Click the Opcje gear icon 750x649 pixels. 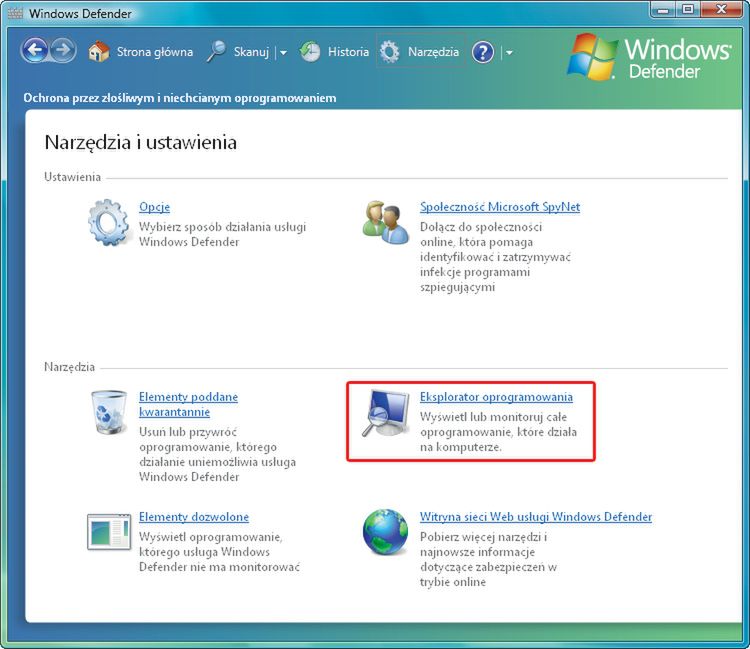109,222
